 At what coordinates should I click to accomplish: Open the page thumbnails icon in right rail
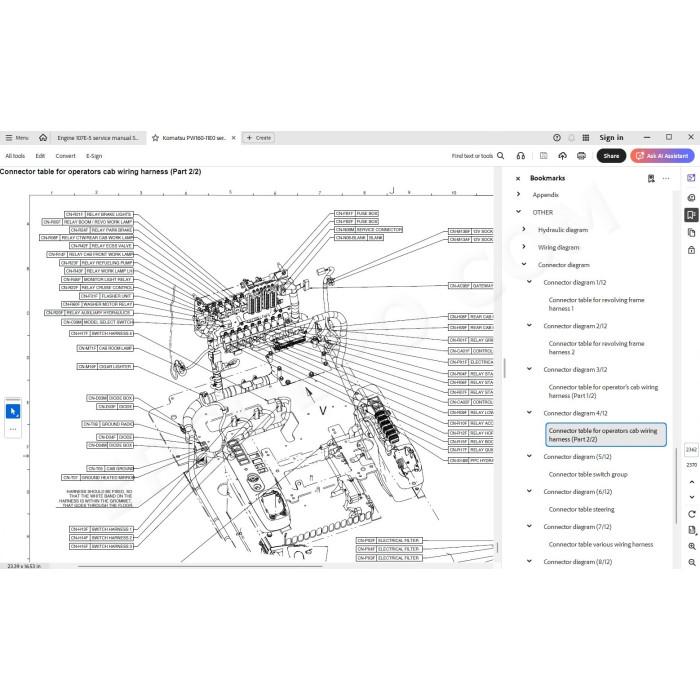click(691, 233)
